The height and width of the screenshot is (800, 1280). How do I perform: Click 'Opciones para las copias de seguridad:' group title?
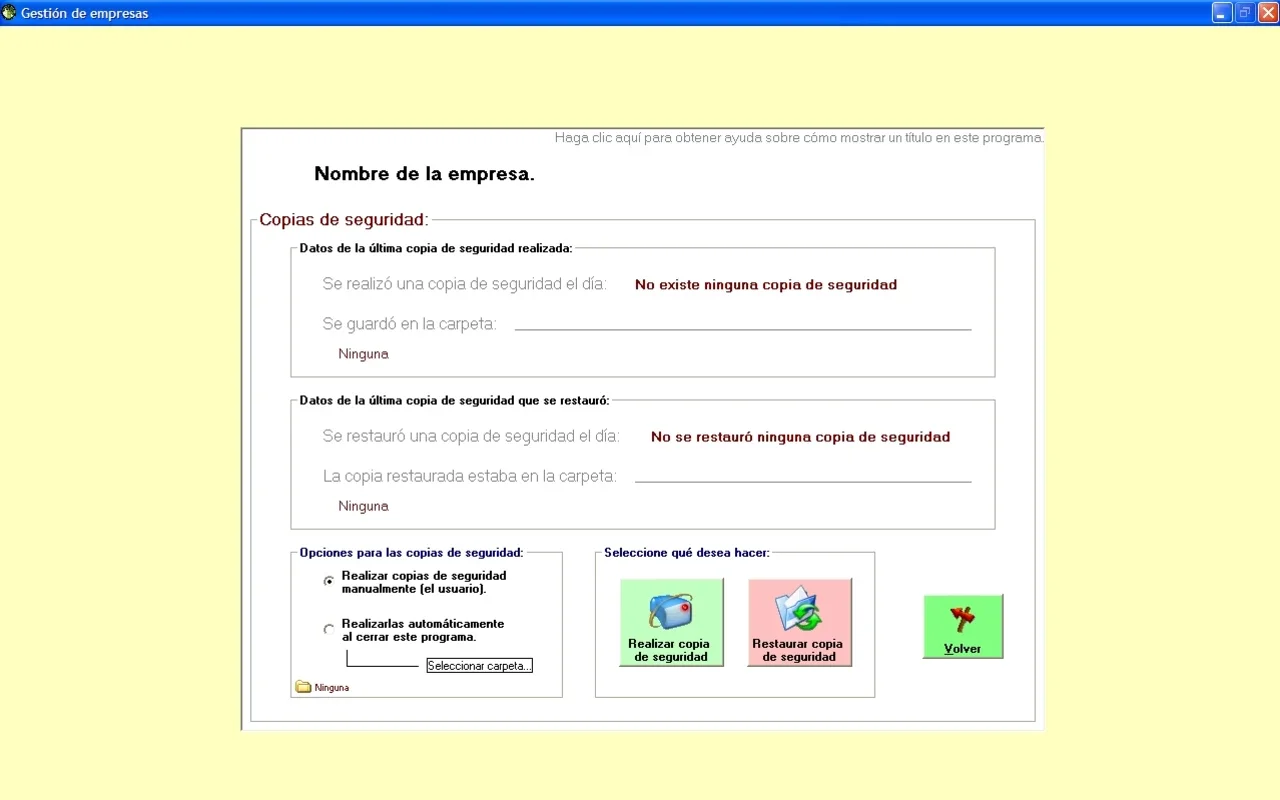[411, 553]
